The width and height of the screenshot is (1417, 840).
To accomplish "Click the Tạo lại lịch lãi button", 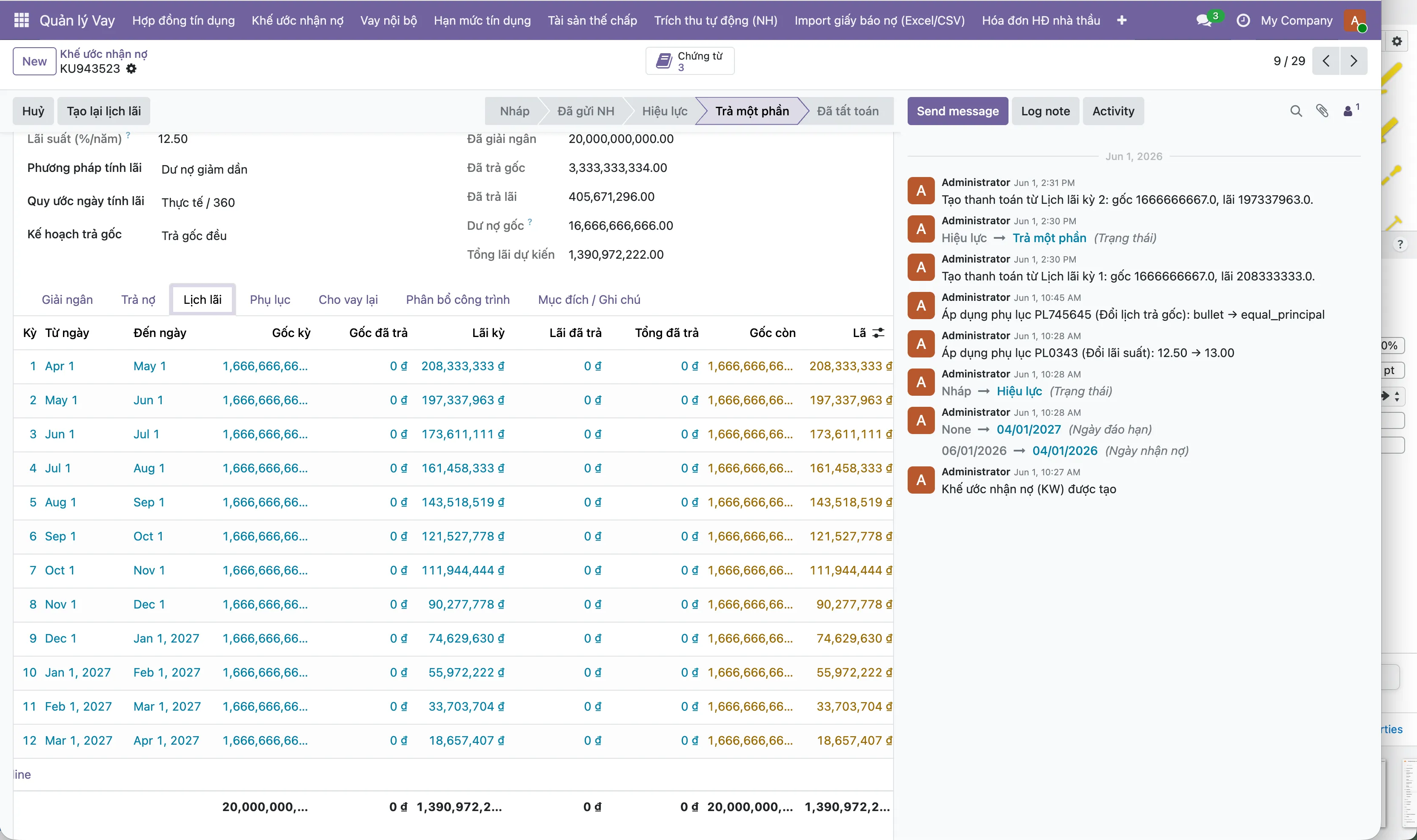I will 103,111.
